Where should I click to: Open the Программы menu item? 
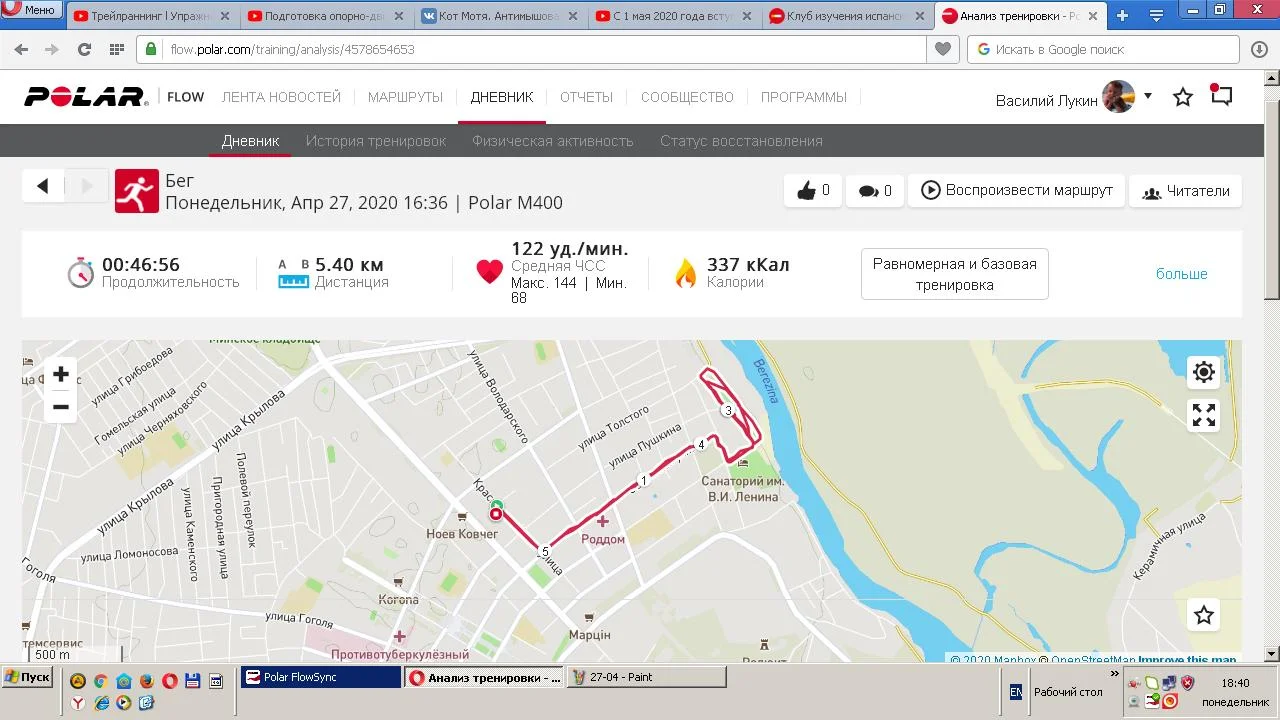click(804, 97)
